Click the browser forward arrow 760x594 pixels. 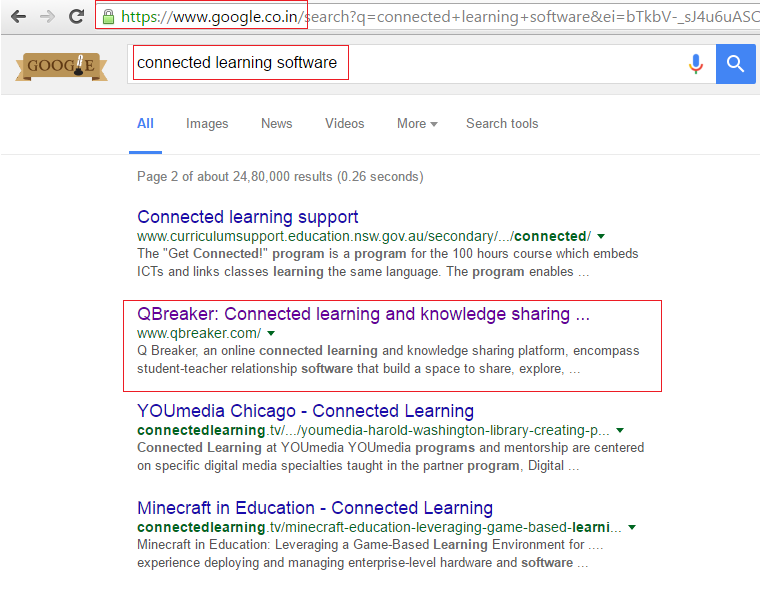[x=47, y=17]
